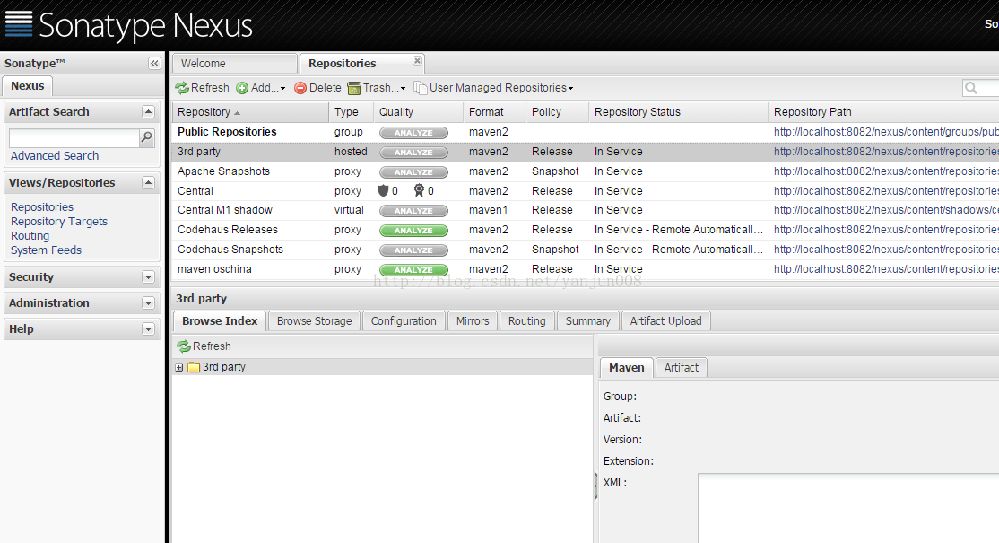This screenshot has width=999, height=543.
Task: Select the Nexus tab in sidebar
Action: [27, 86]
